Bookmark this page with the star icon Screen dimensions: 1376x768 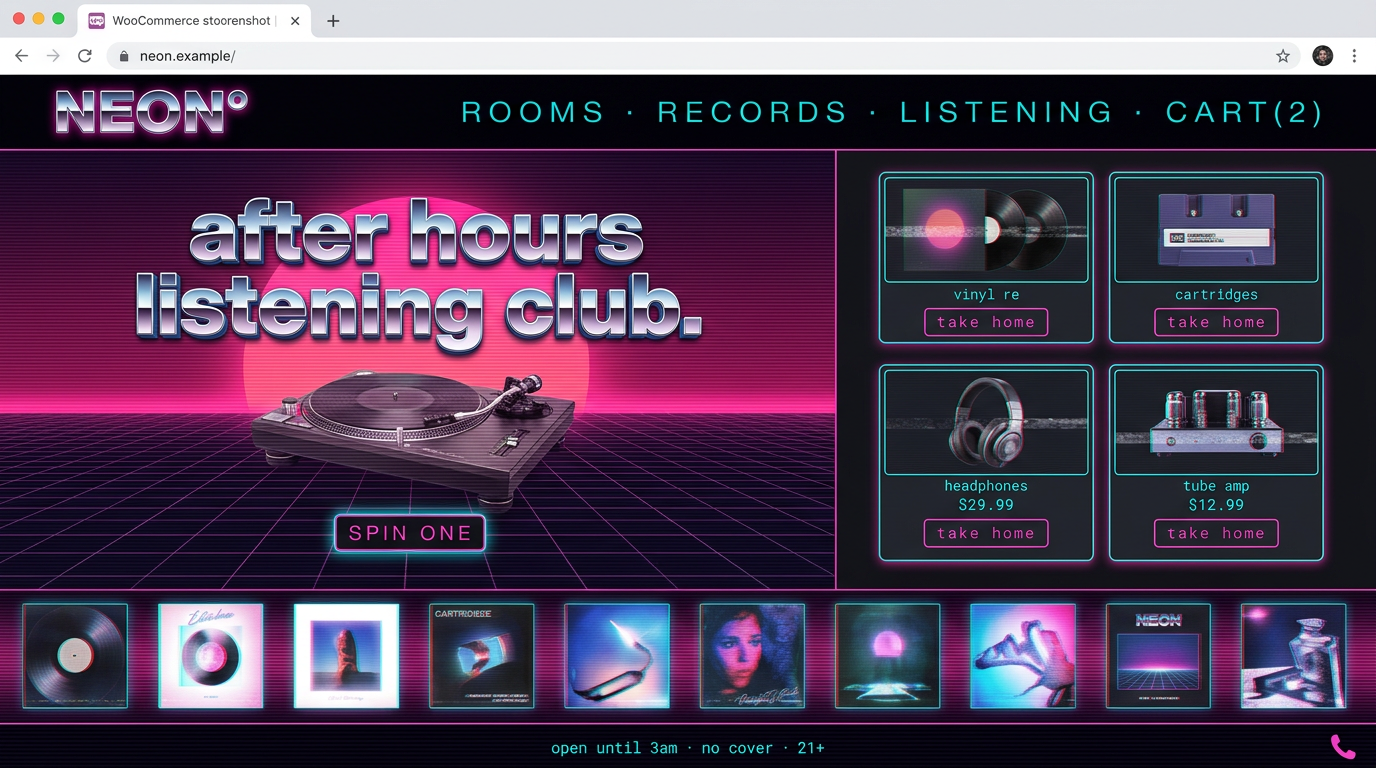pyautogui.click(x=1283, y=56)
